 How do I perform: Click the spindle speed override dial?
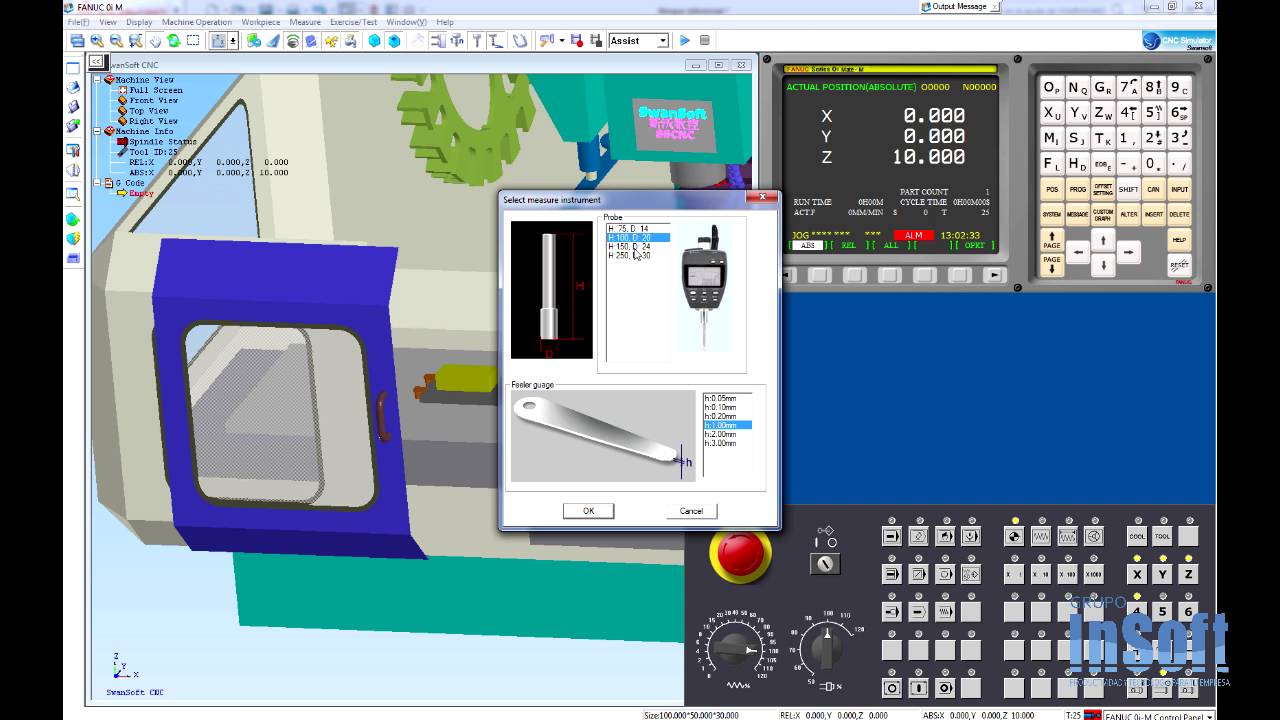point(825,649)
